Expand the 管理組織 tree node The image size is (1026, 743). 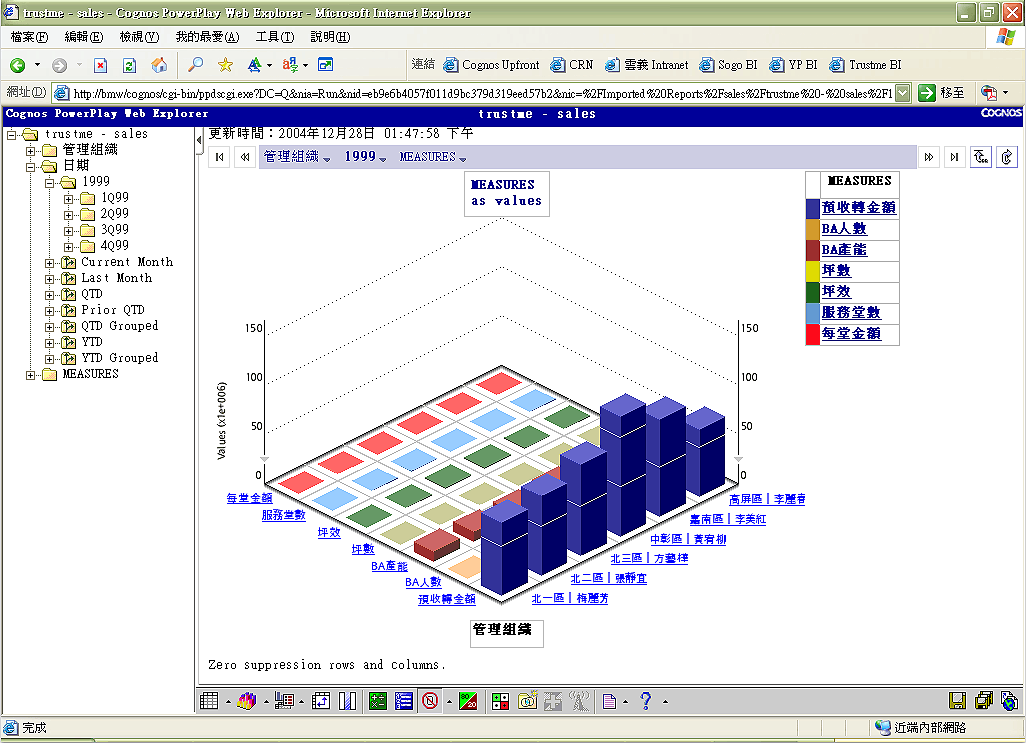(30, 150)
